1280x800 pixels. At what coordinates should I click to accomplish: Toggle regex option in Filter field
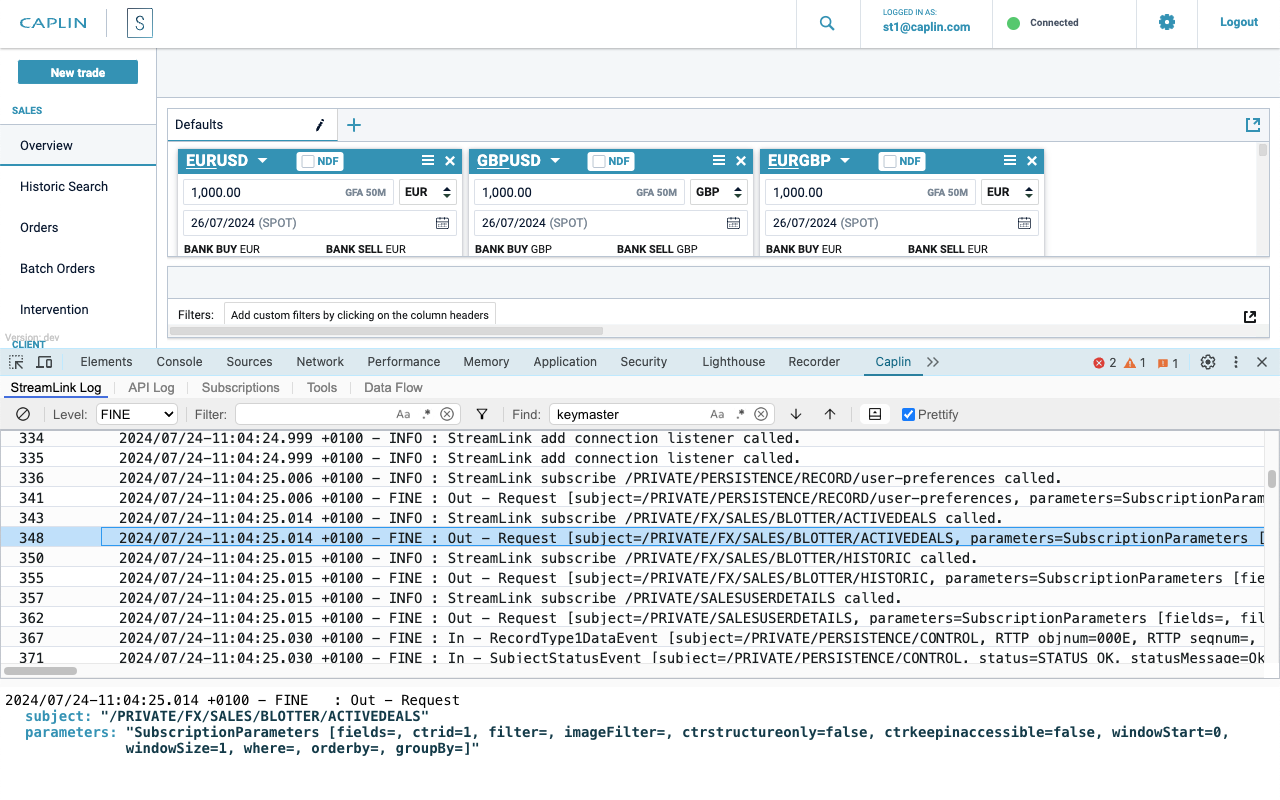426,414
